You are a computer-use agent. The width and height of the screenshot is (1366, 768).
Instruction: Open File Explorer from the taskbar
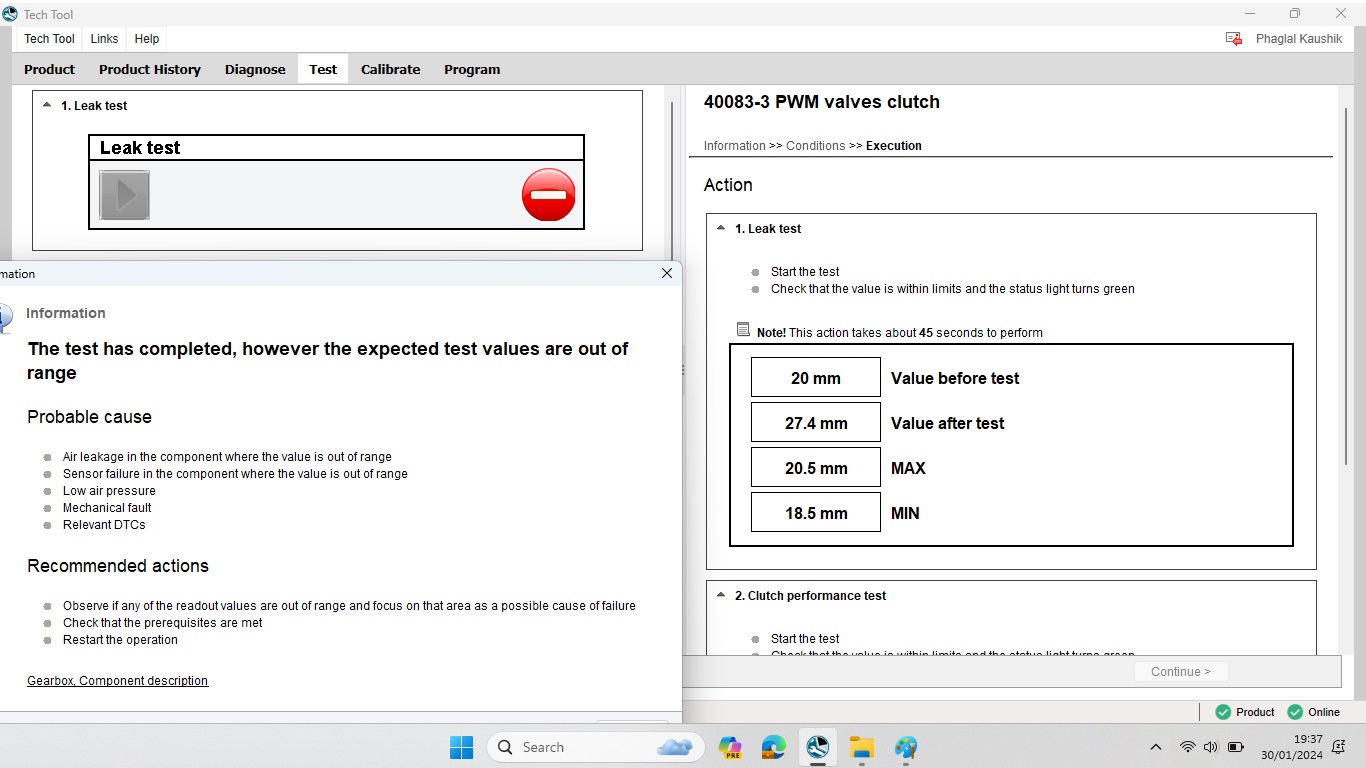862,747
